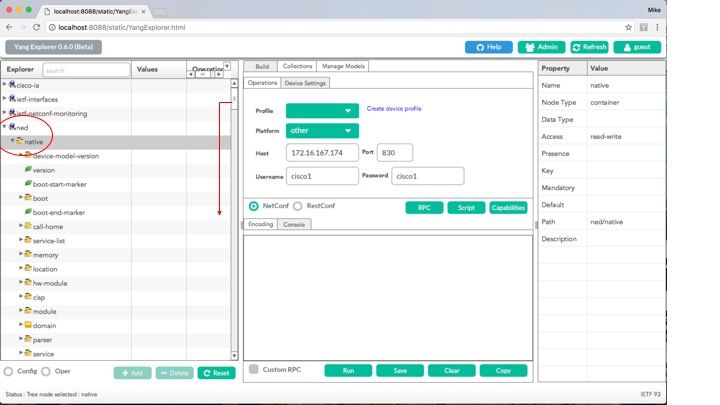Click the boot-end-marker leaf icon

(28, 212)
